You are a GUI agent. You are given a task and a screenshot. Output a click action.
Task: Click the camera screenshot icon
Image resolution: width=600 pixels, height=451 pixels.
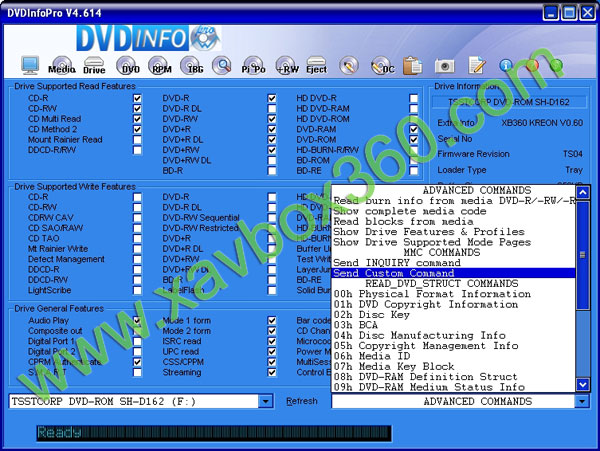point(444,66)
